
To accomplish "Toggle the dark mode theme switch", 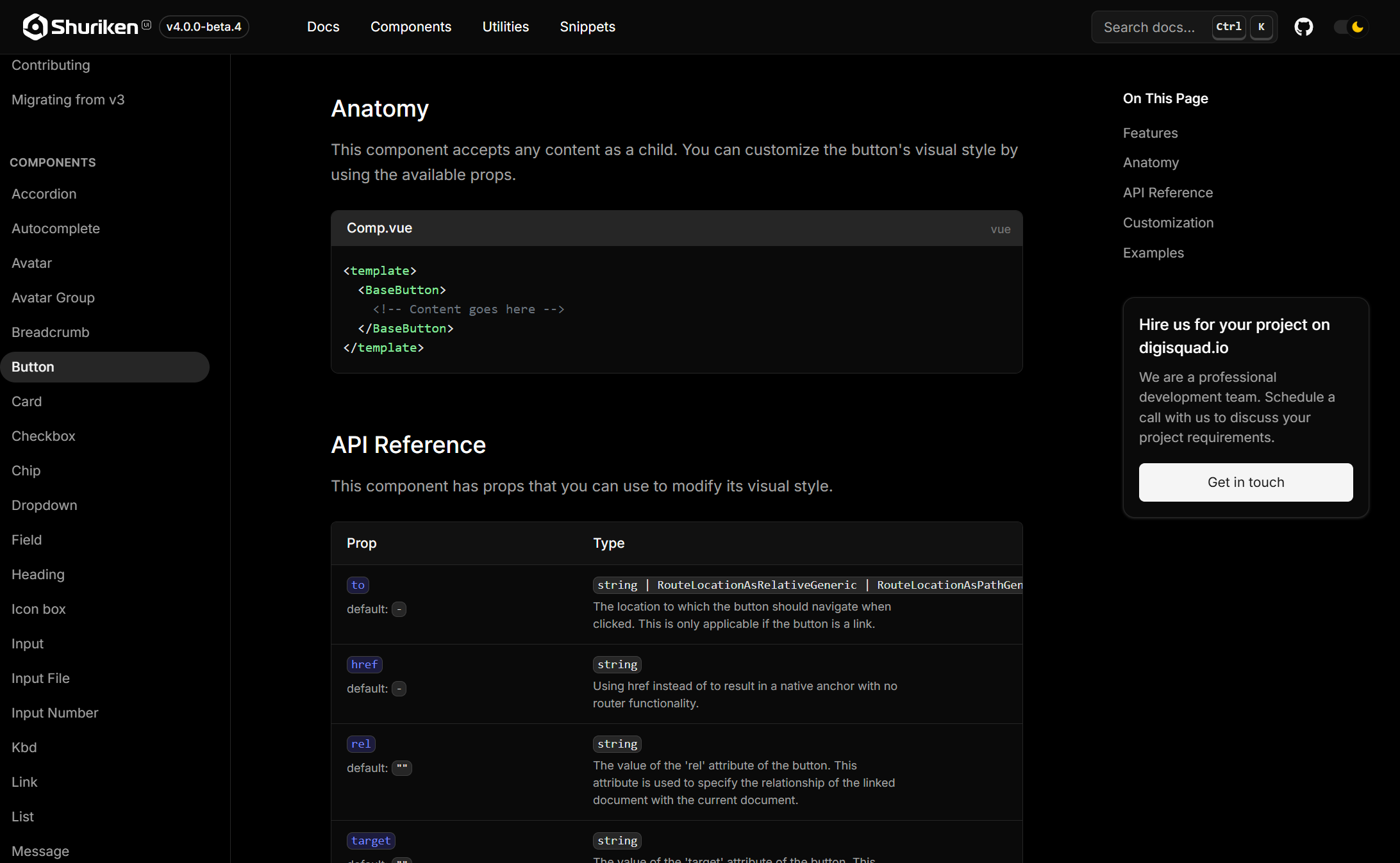I will pos(1351,27).
